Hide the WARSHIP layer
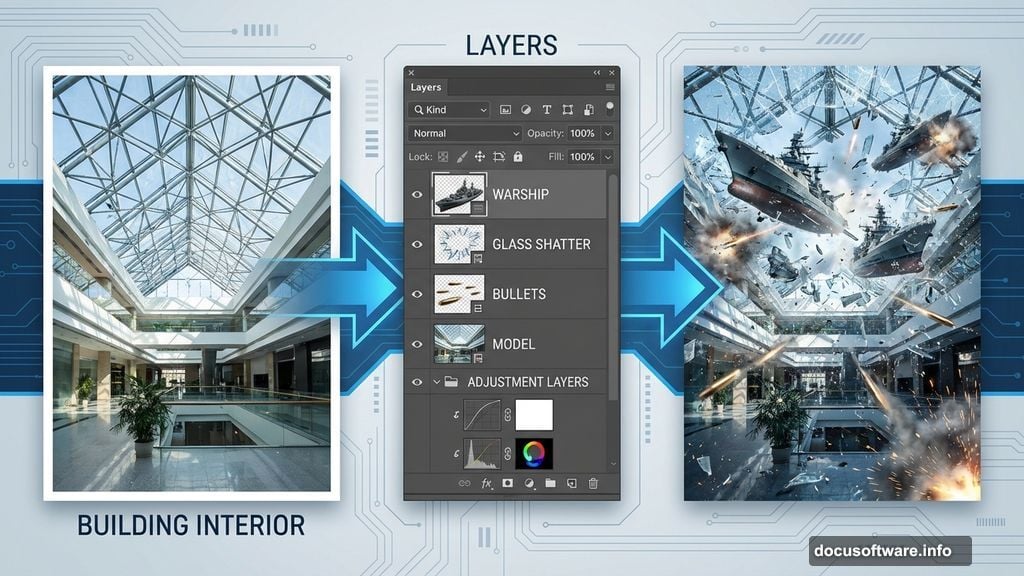The image size is (1024, 576). pos(418,194)
